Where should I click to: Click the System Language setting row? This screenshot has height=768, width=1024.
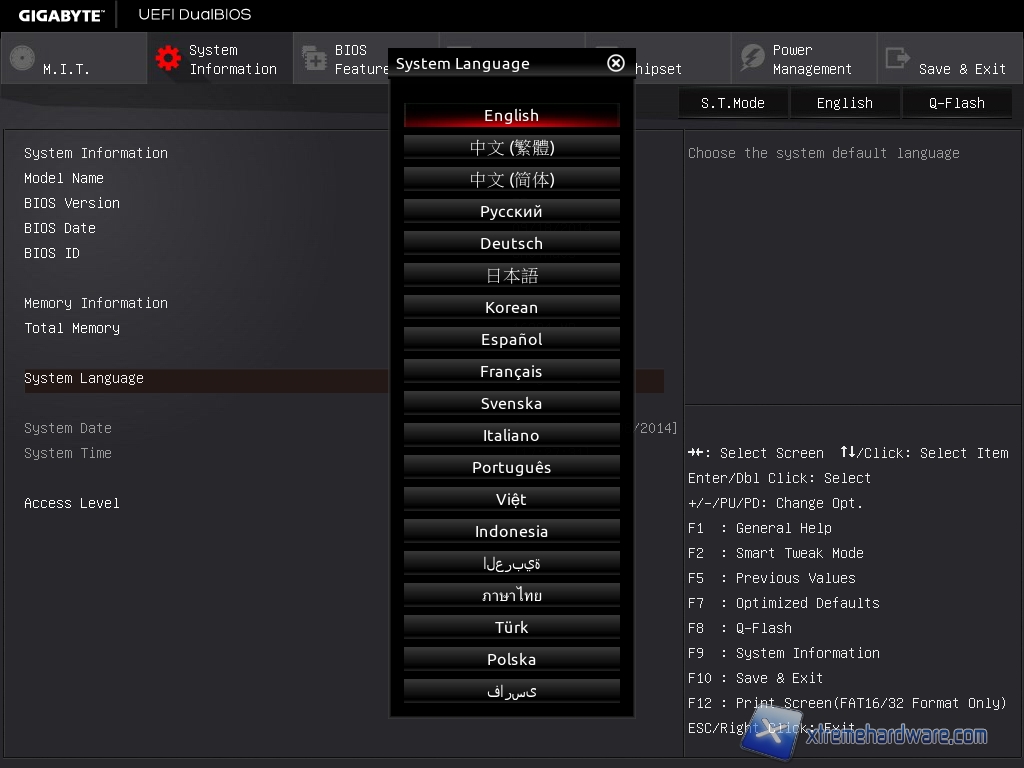tap(200, 379)
